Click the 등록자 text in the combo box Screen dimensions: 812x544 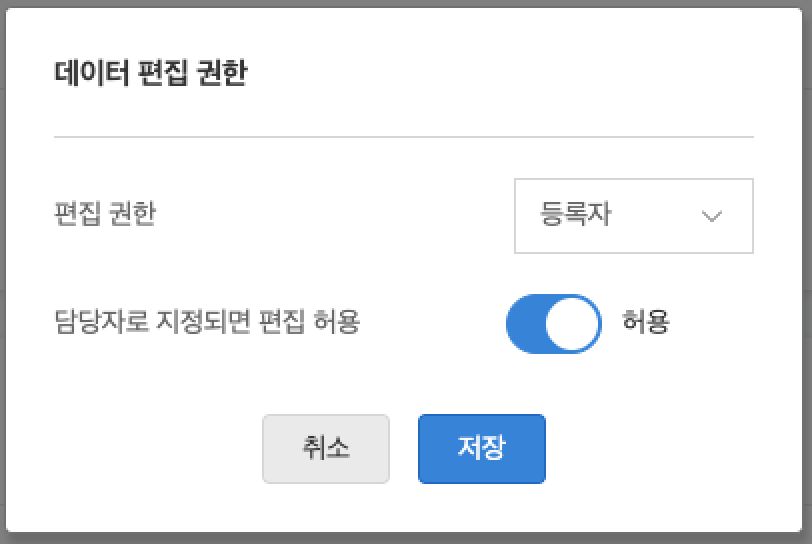(x=575, y=216)
